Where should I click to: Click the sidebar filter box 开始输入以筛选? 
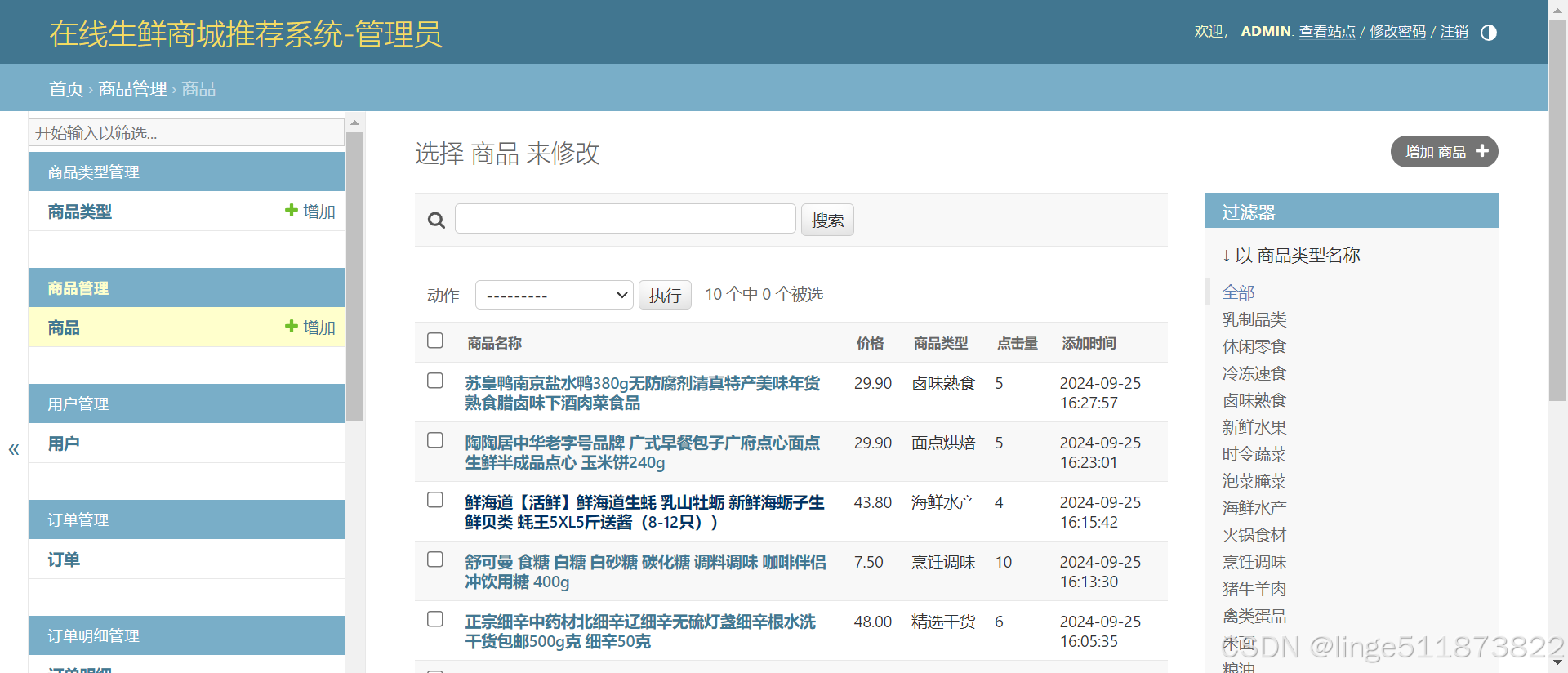click(x=186, y=132)
